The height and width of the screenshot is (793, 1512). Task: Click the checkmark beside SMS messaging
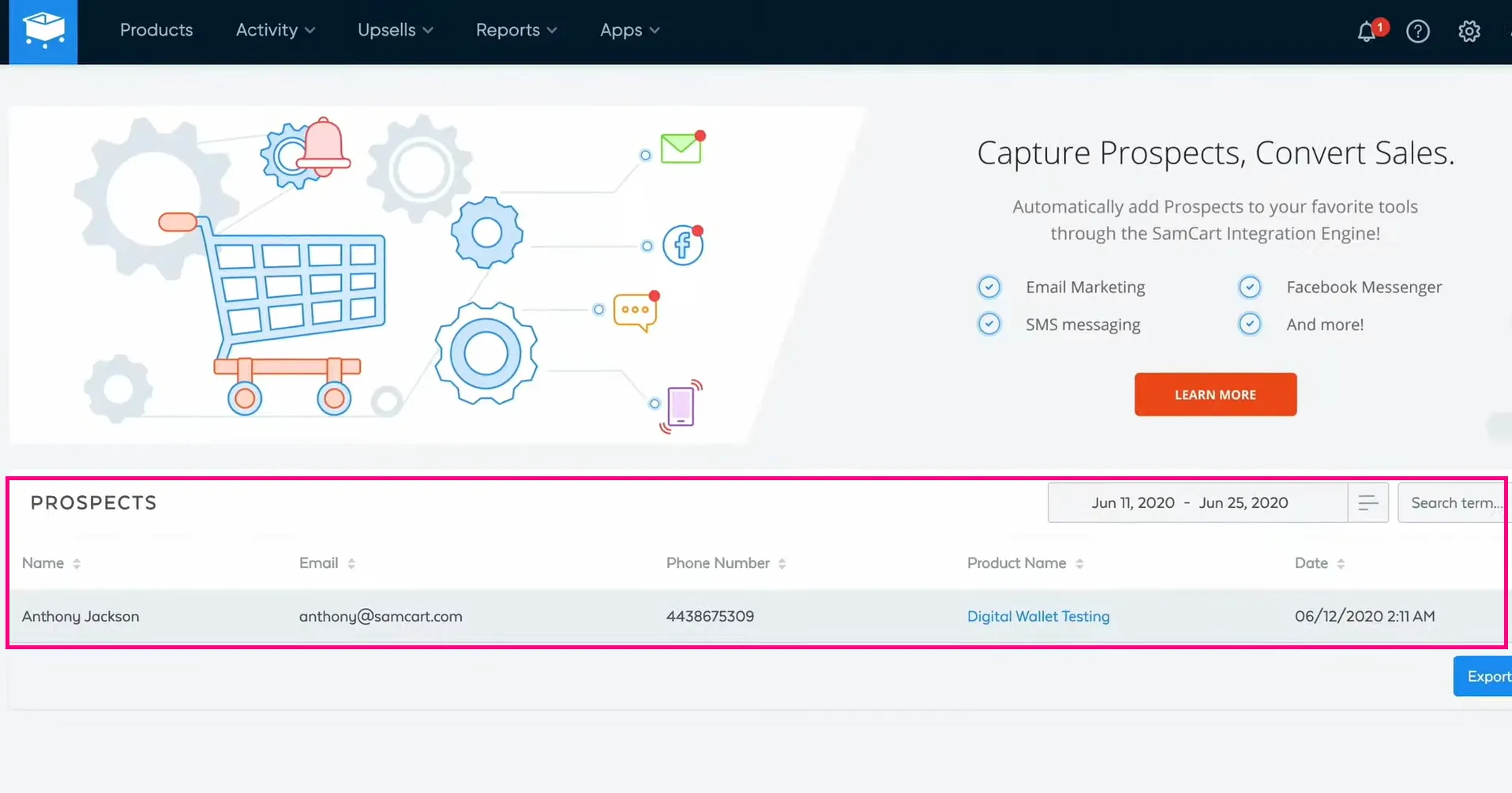(x=989, y=324)
